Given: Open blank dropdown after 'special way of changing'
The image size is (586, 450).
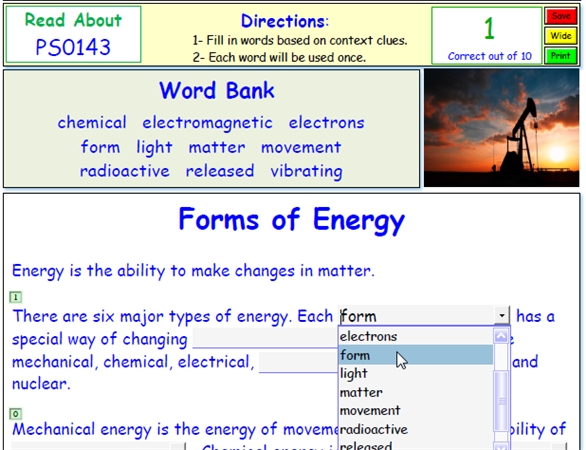Looking at the screenshot, I should [266, 338].
